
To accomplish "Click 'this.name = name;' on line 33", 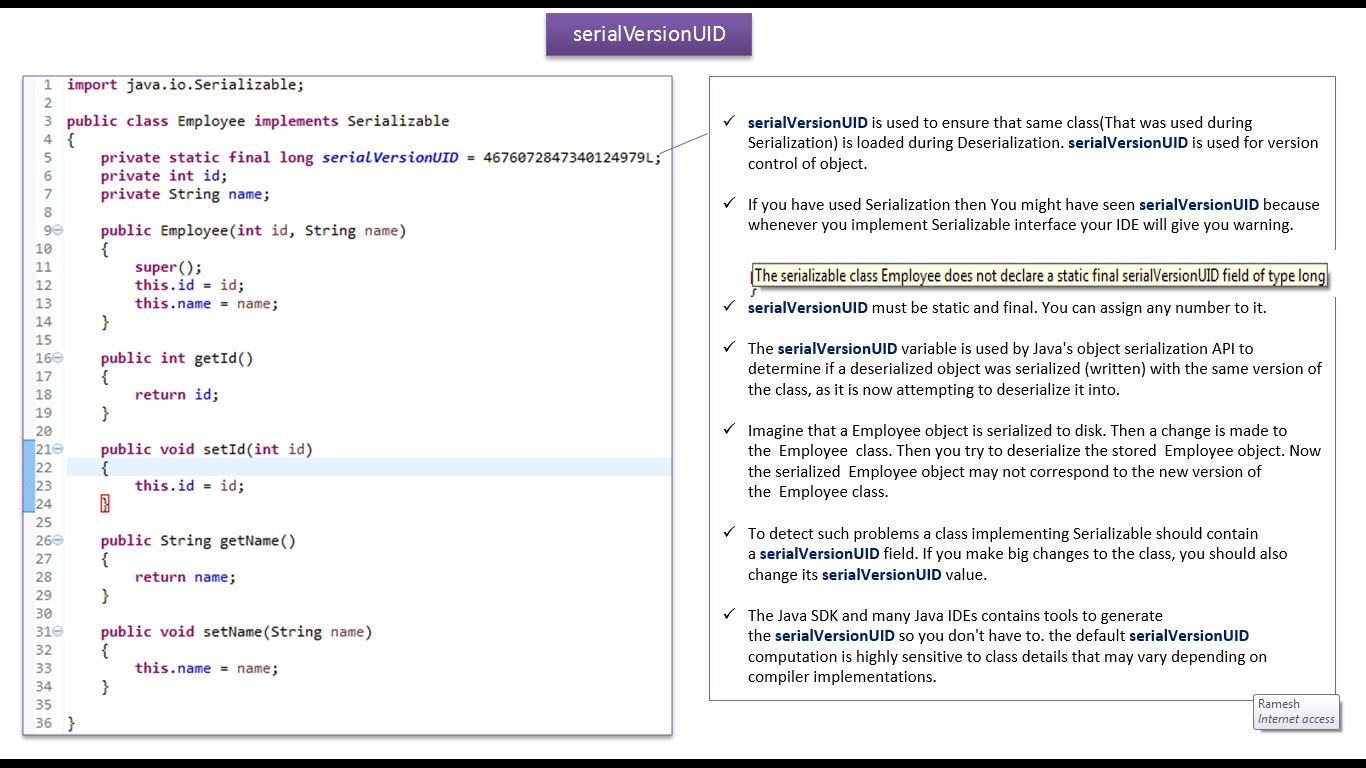I will pos(207,667).
